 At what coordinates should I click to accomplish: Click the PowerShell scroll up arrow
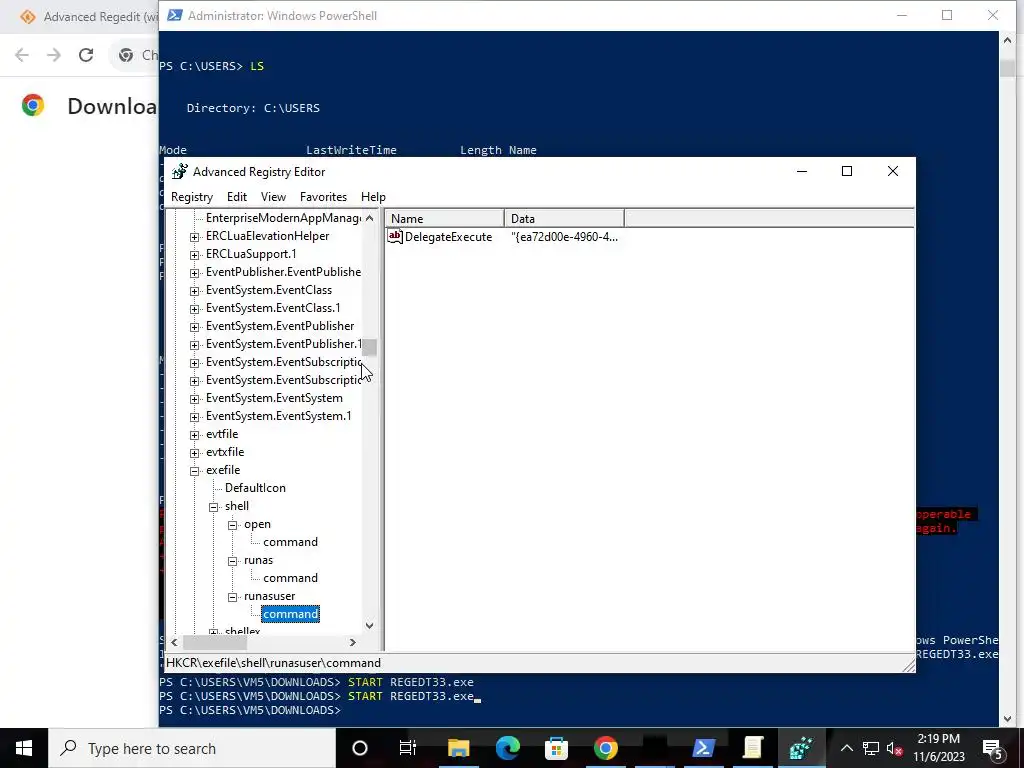[x=1006, y=40]
